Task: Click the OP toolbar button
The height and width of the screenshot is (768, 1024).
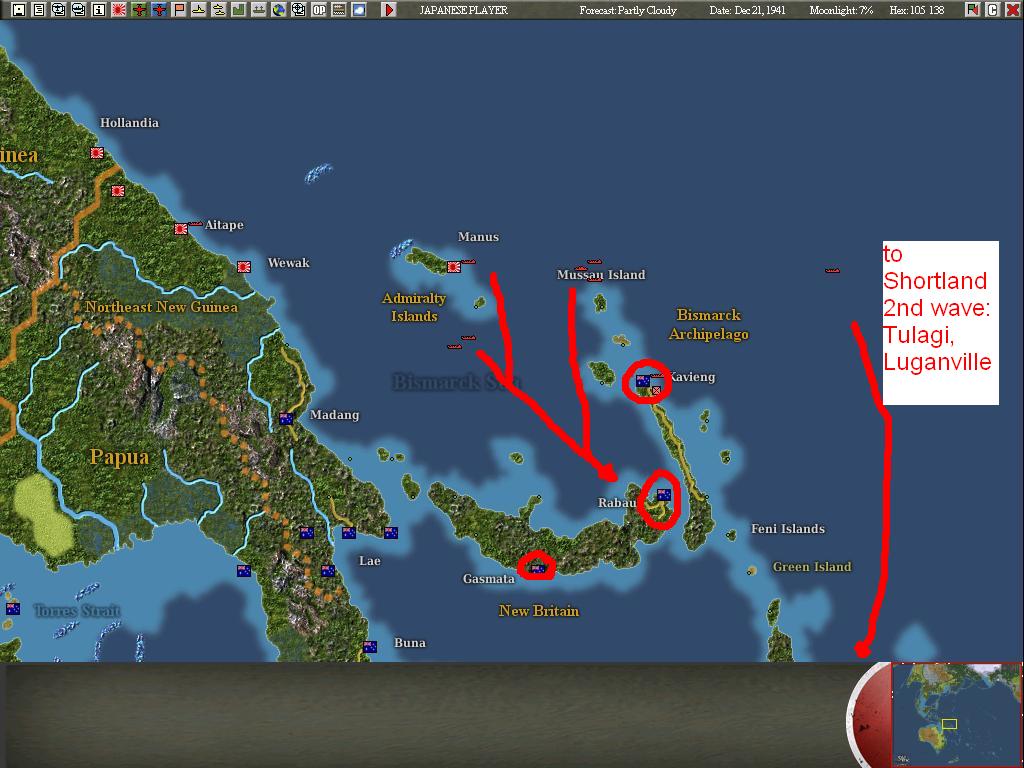Action: (319, 10)
